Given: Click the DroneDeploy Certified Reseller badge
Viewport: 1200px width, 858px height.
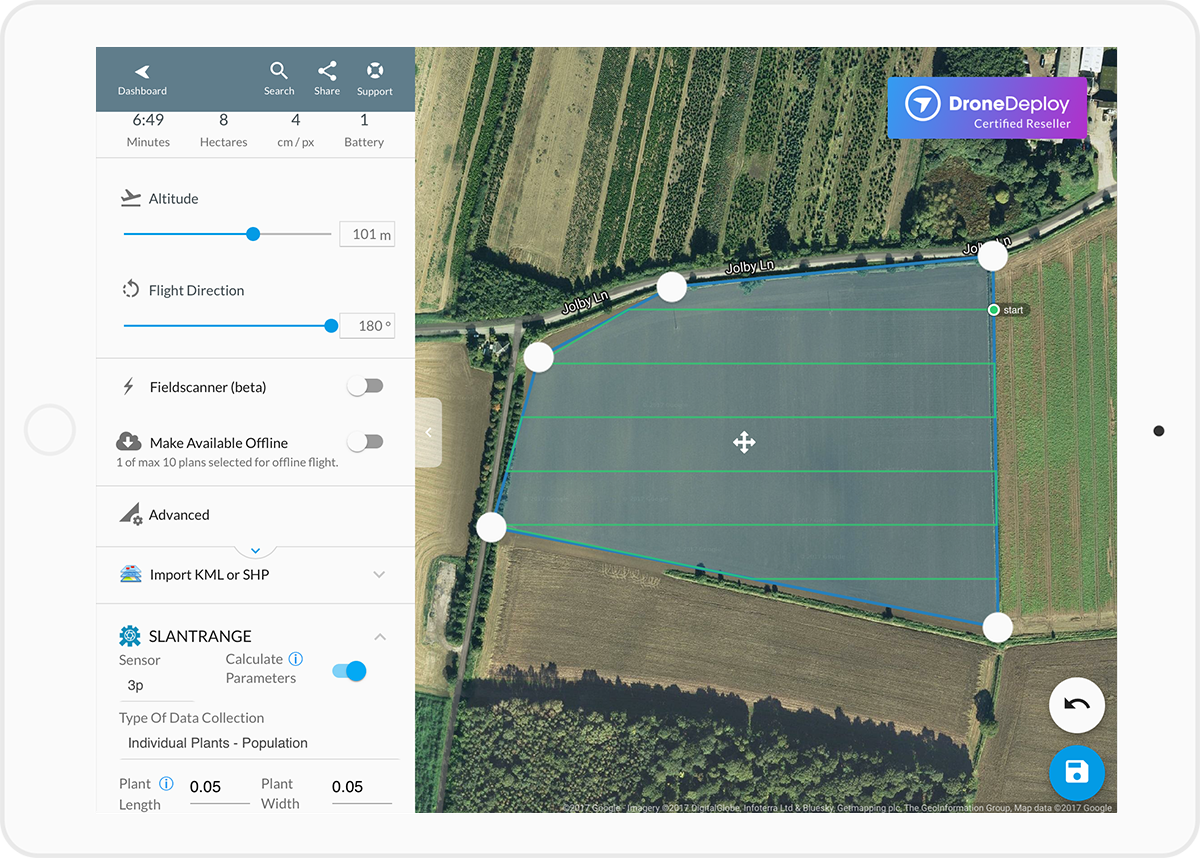Looking at the screenshot, I should click(x=987, y=108).
